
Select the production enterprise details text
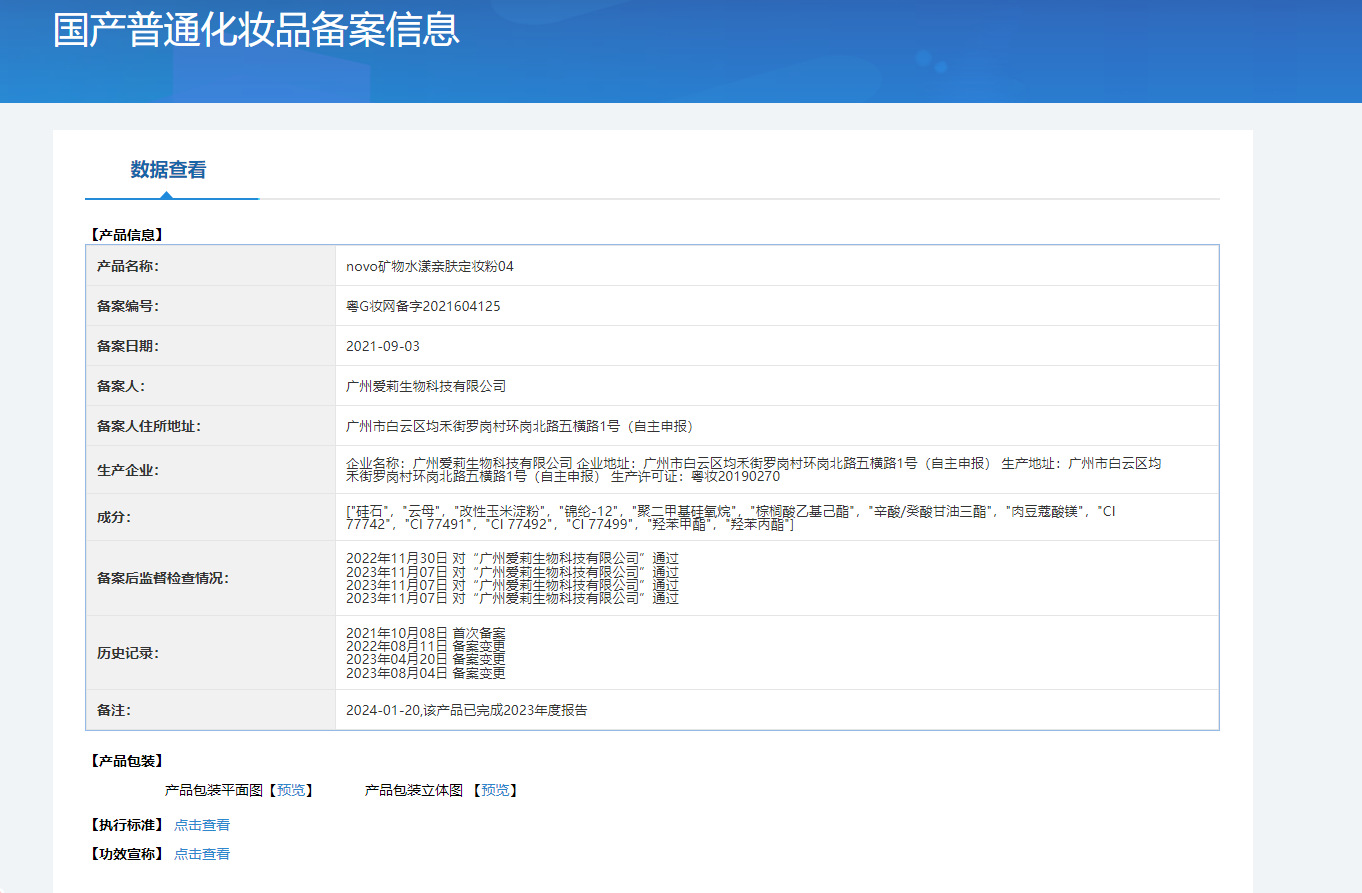pyautogui.click(x=754, y=470)
